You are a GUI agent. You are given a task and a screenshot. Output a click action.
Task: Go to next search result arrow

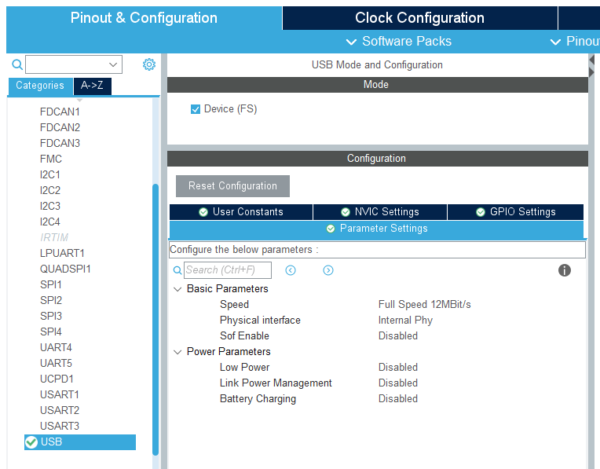(328, 270)
